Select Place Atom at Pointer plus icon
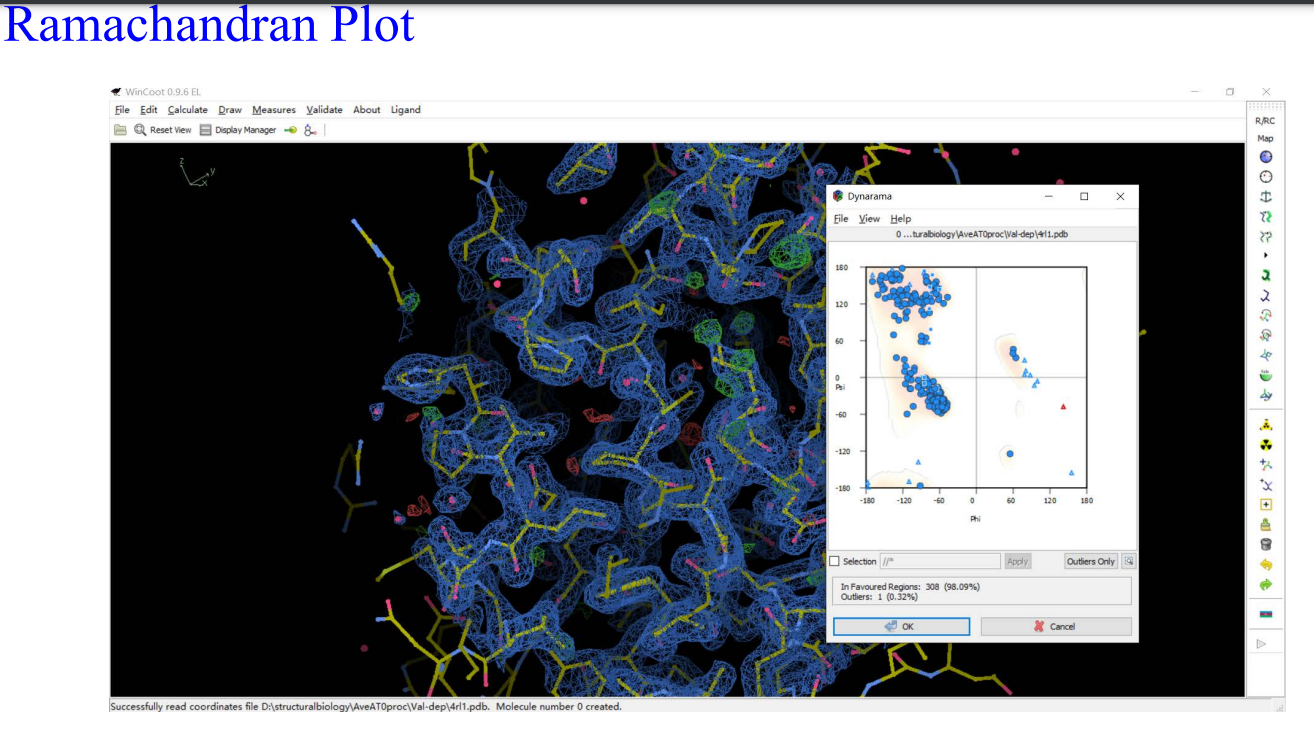 [1266, 505]
